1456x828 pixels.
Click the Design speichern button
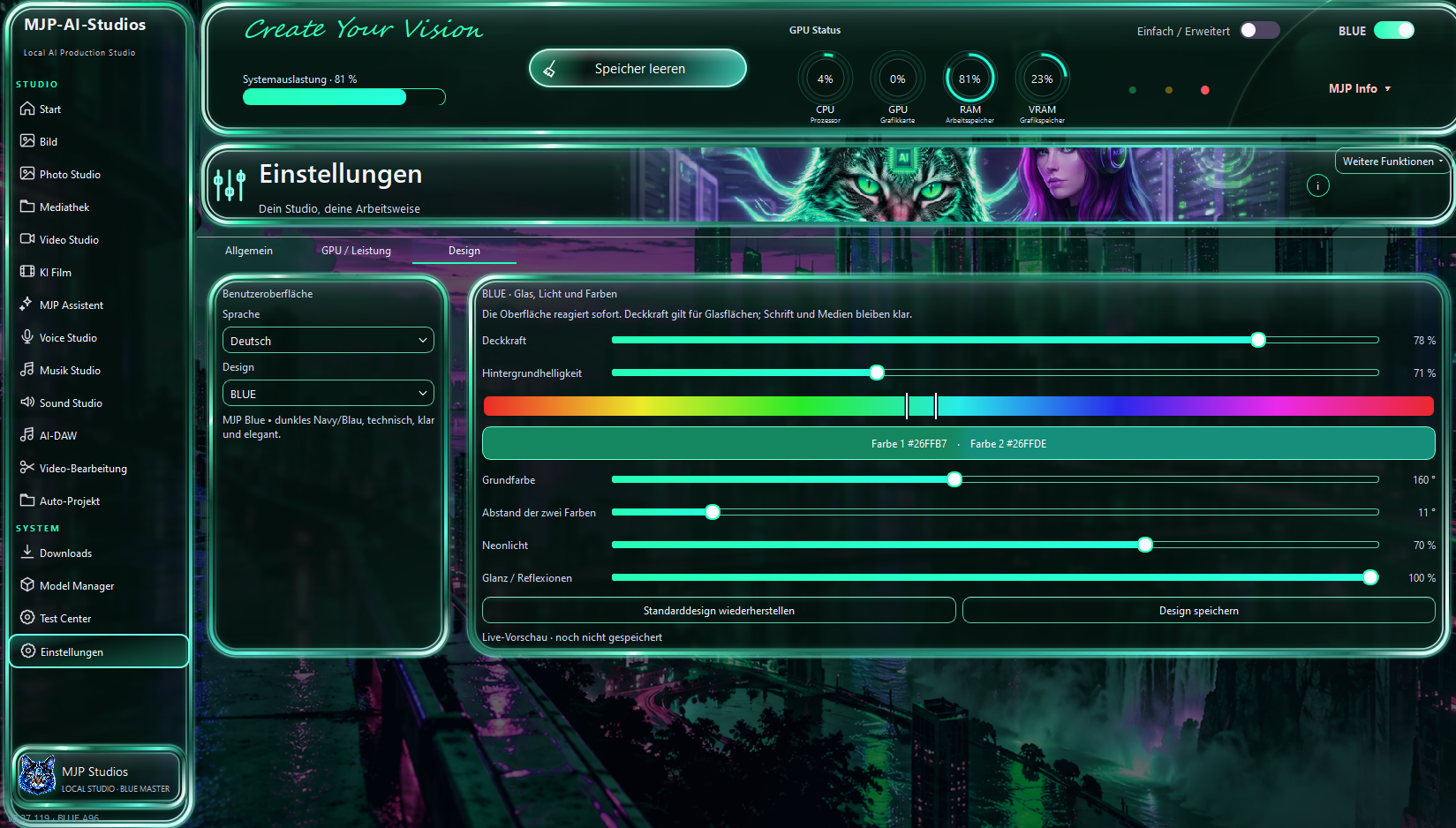click(1198, 611)
